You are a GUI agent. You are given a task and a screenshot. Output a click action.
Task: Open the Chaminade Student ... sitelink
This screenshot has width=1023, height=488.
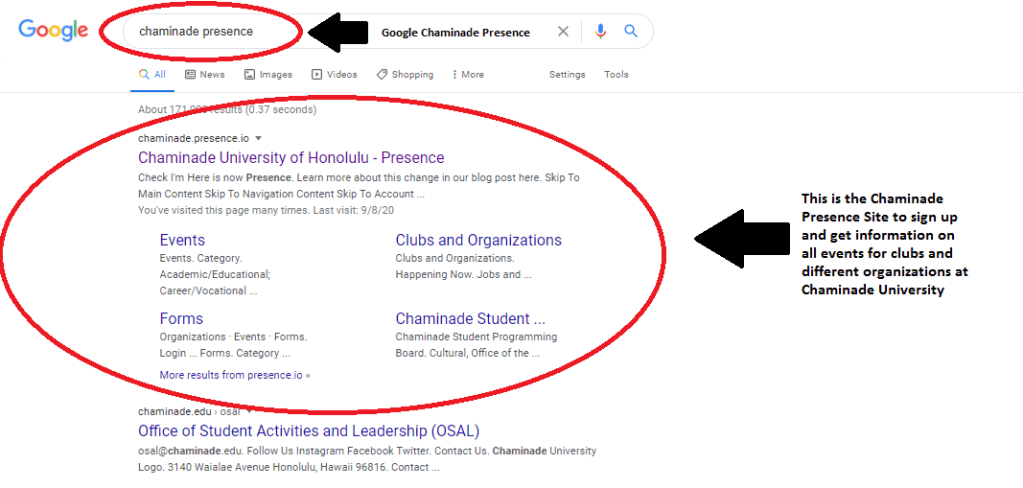click(x=470, y=319)
